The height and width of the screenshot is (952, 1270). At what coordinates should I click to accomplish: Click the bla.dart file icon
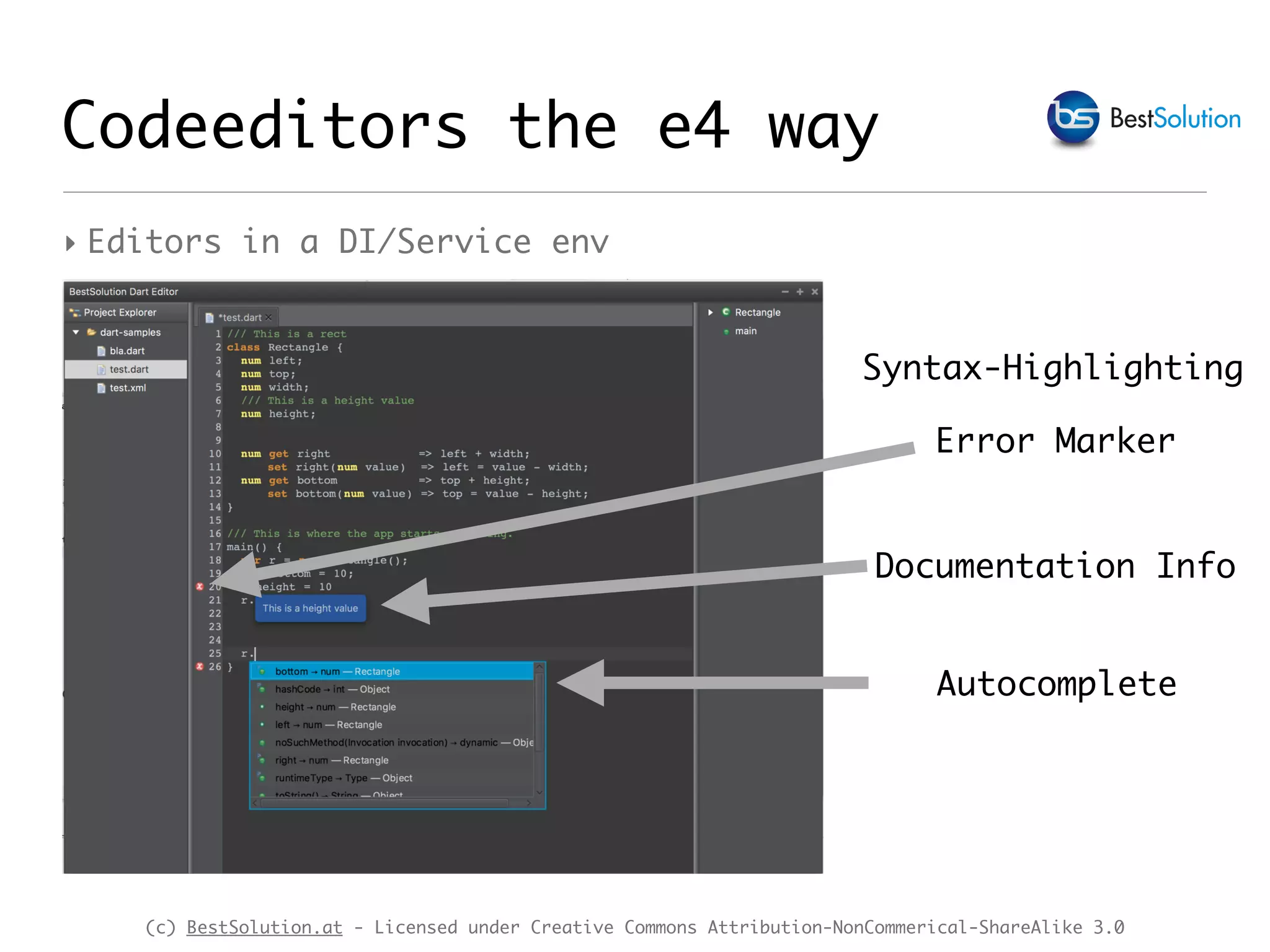pos(101,351)
